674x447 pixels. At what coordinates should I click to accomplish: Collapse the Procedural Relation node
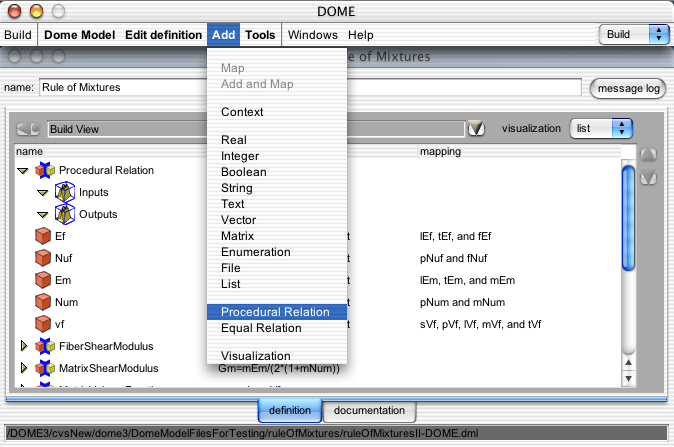[23, 171]
